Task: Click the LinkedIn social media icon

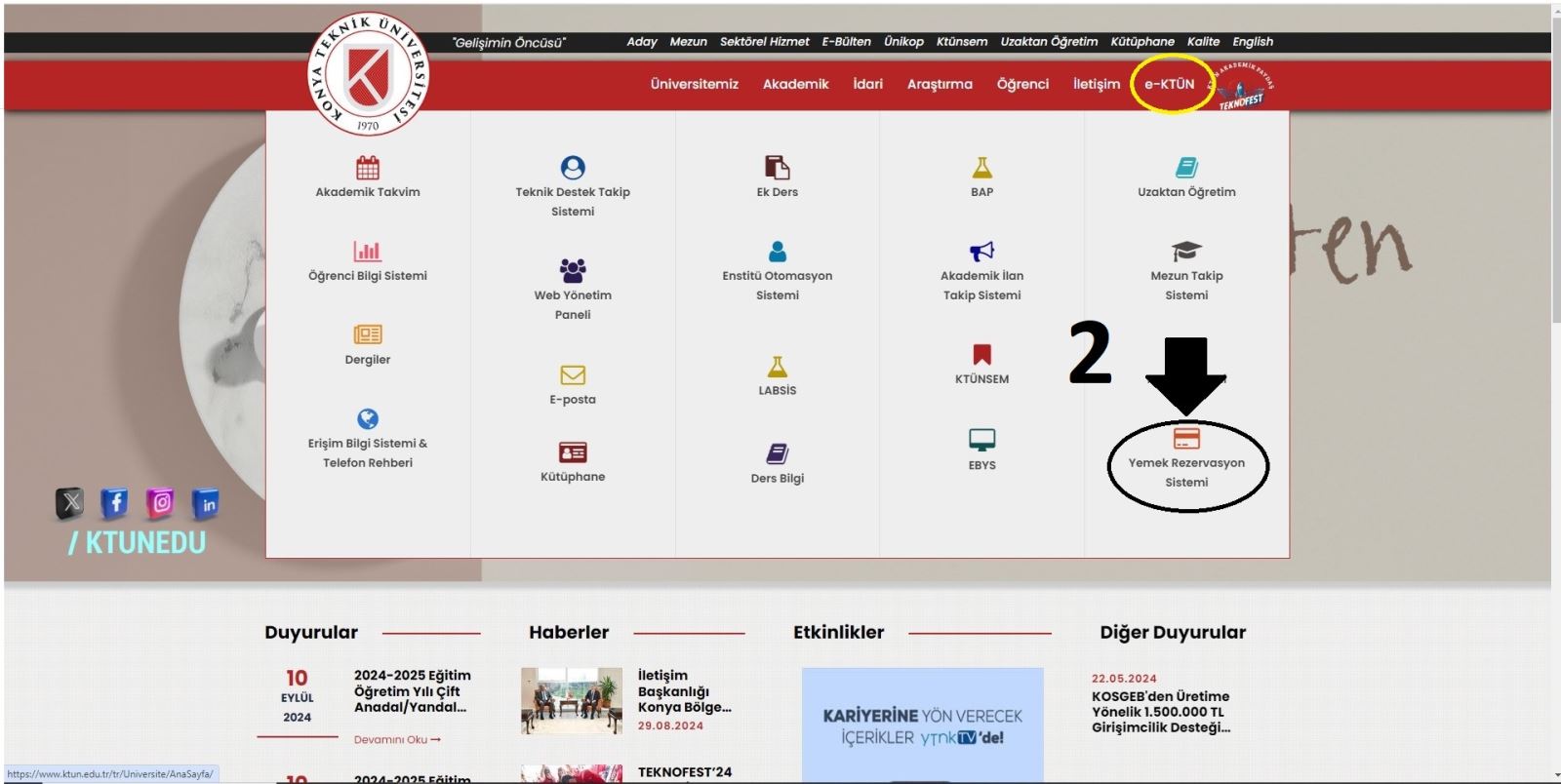Action: tap(207, 504)
